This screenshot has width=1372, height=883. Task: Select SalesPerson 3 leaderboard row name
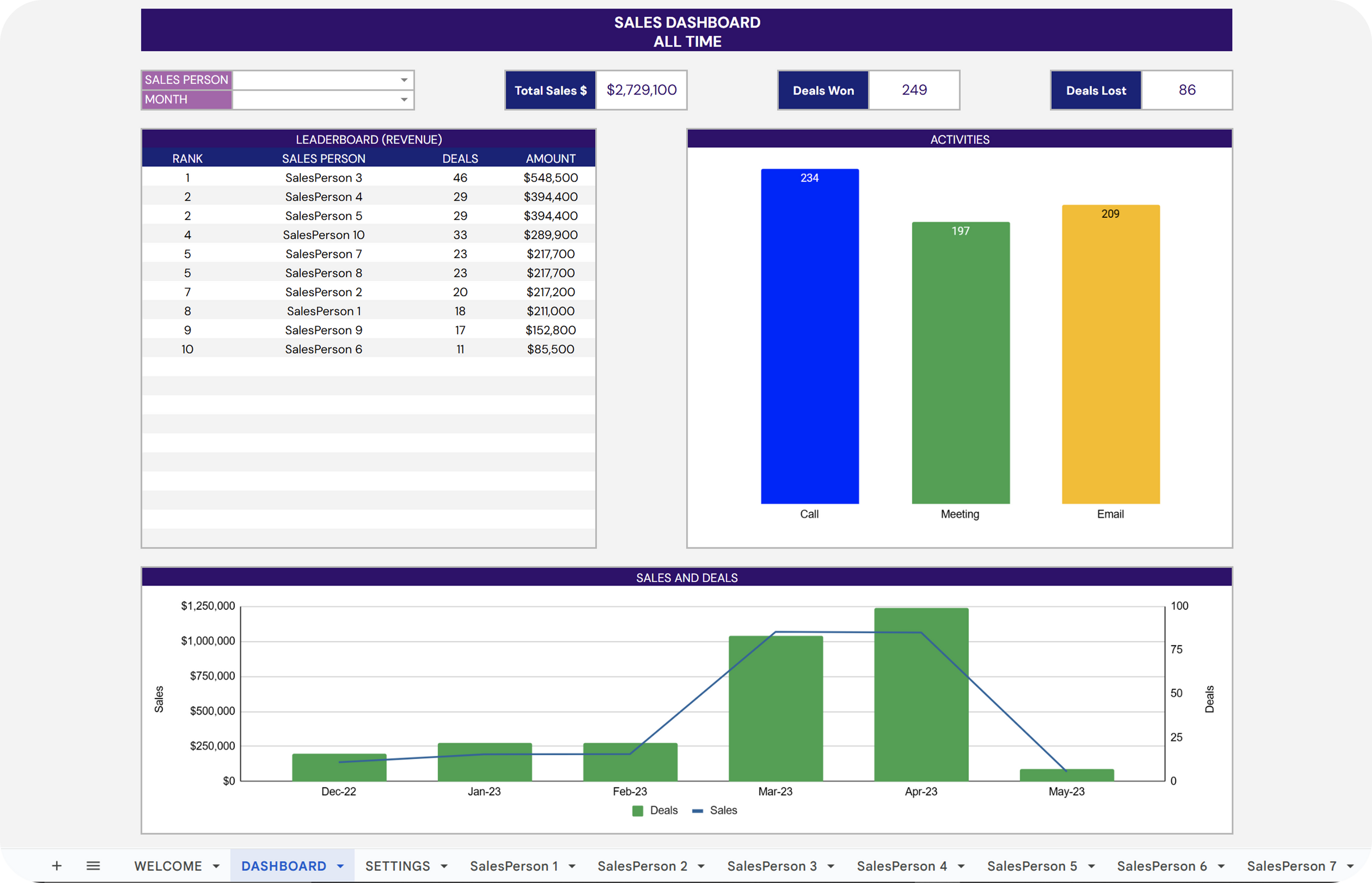(x=323, y=178)
